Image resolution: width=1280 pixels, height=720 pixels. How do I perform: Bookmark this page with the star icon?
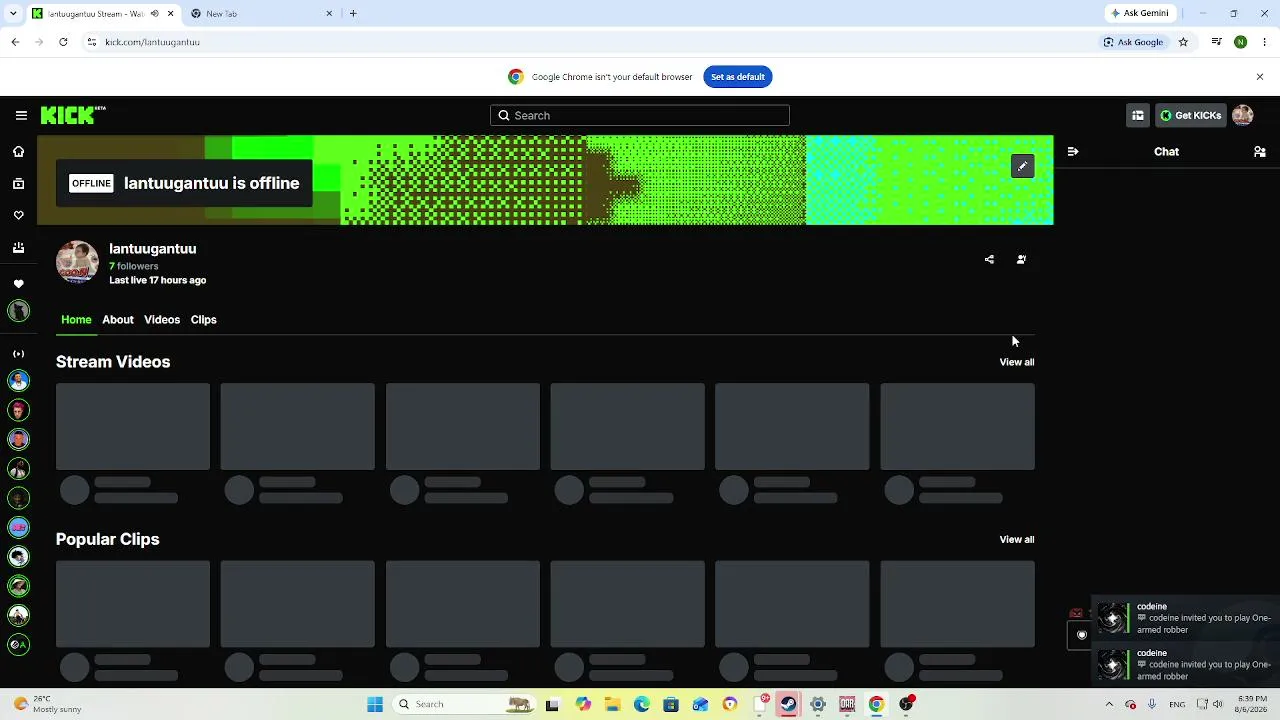[x=1183, y=42]
